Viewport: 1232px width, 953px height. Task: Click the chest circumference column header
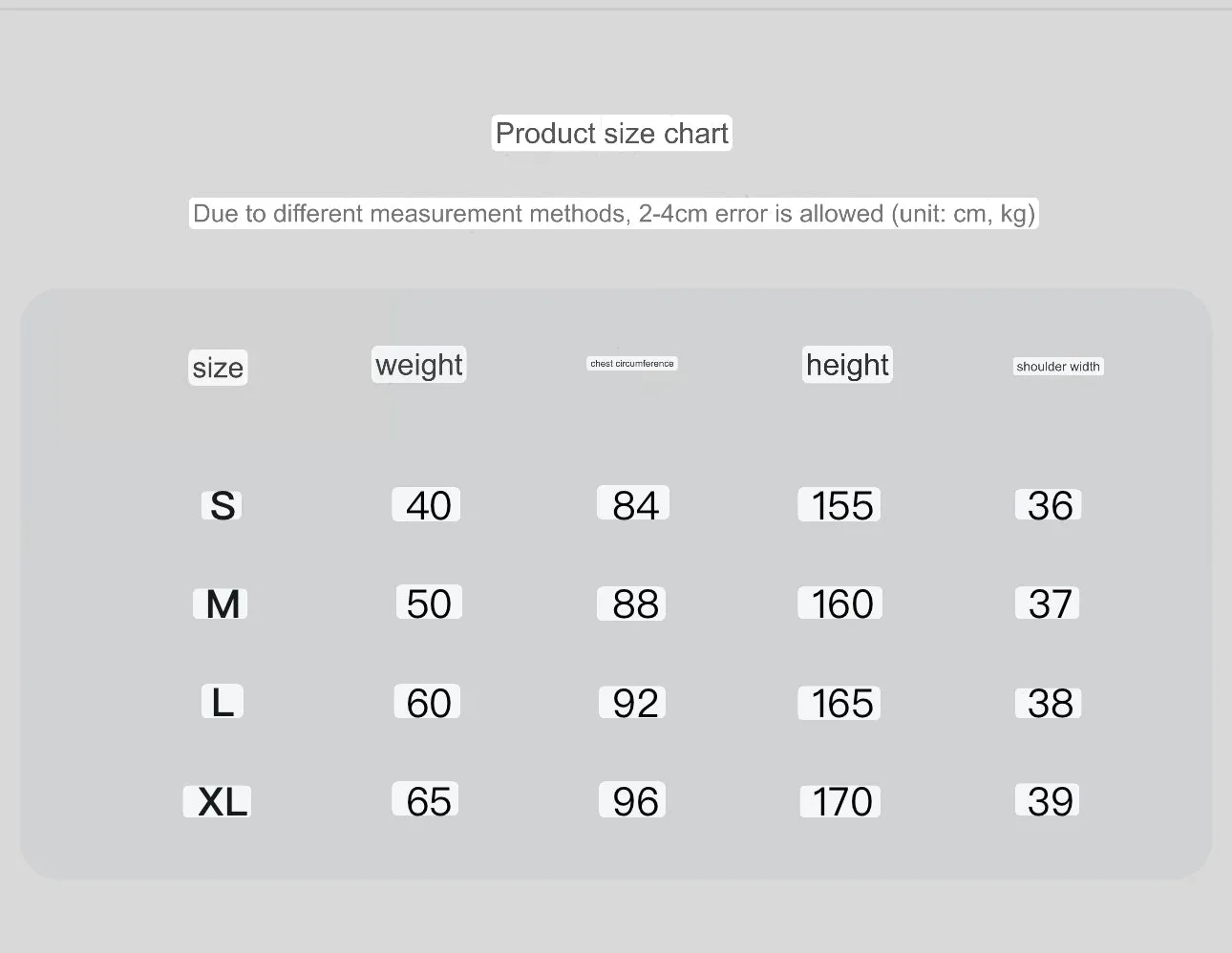tap(632, 364)
